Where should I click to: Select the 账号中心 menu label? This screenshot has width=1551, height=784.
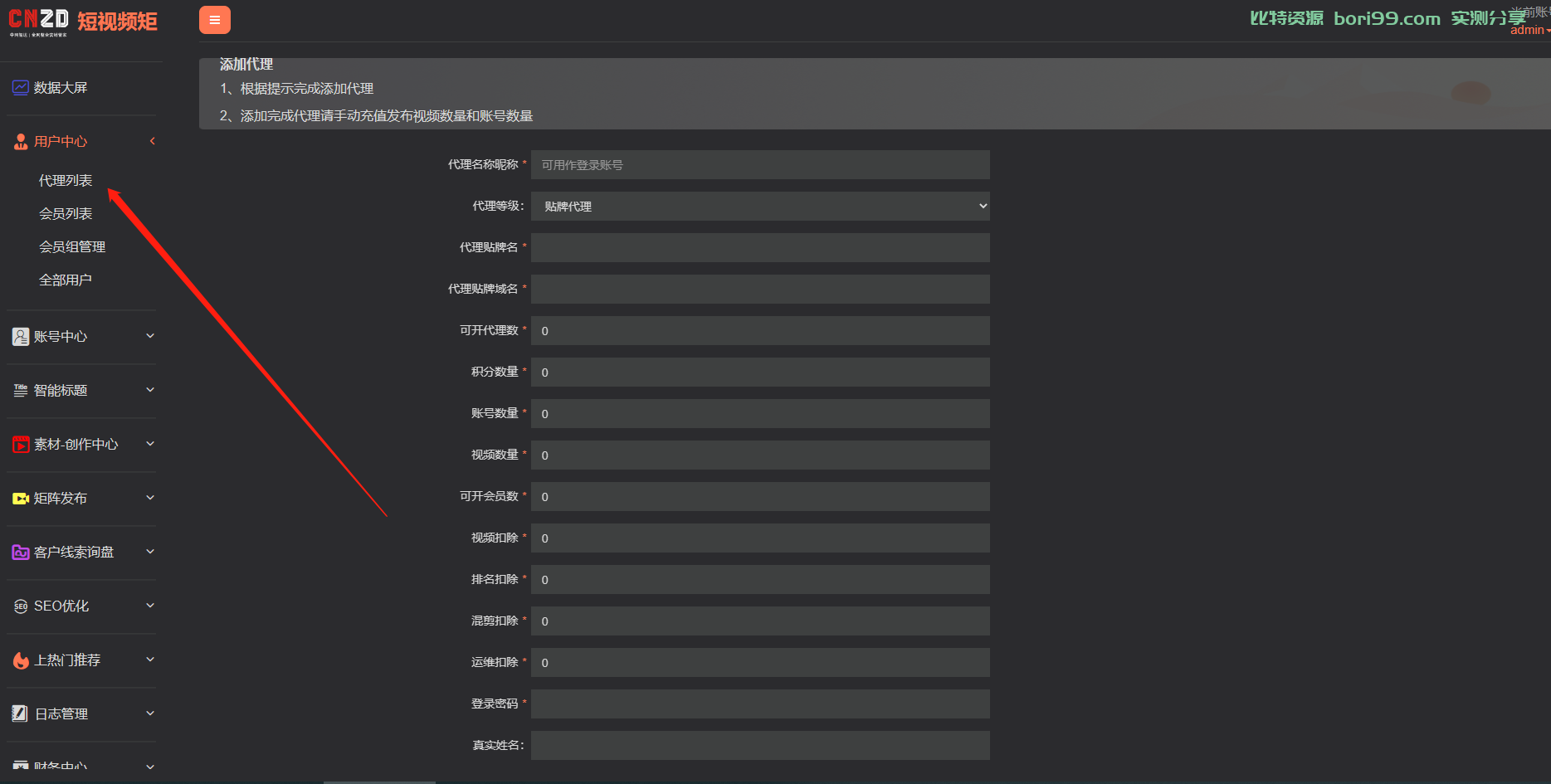61,337
